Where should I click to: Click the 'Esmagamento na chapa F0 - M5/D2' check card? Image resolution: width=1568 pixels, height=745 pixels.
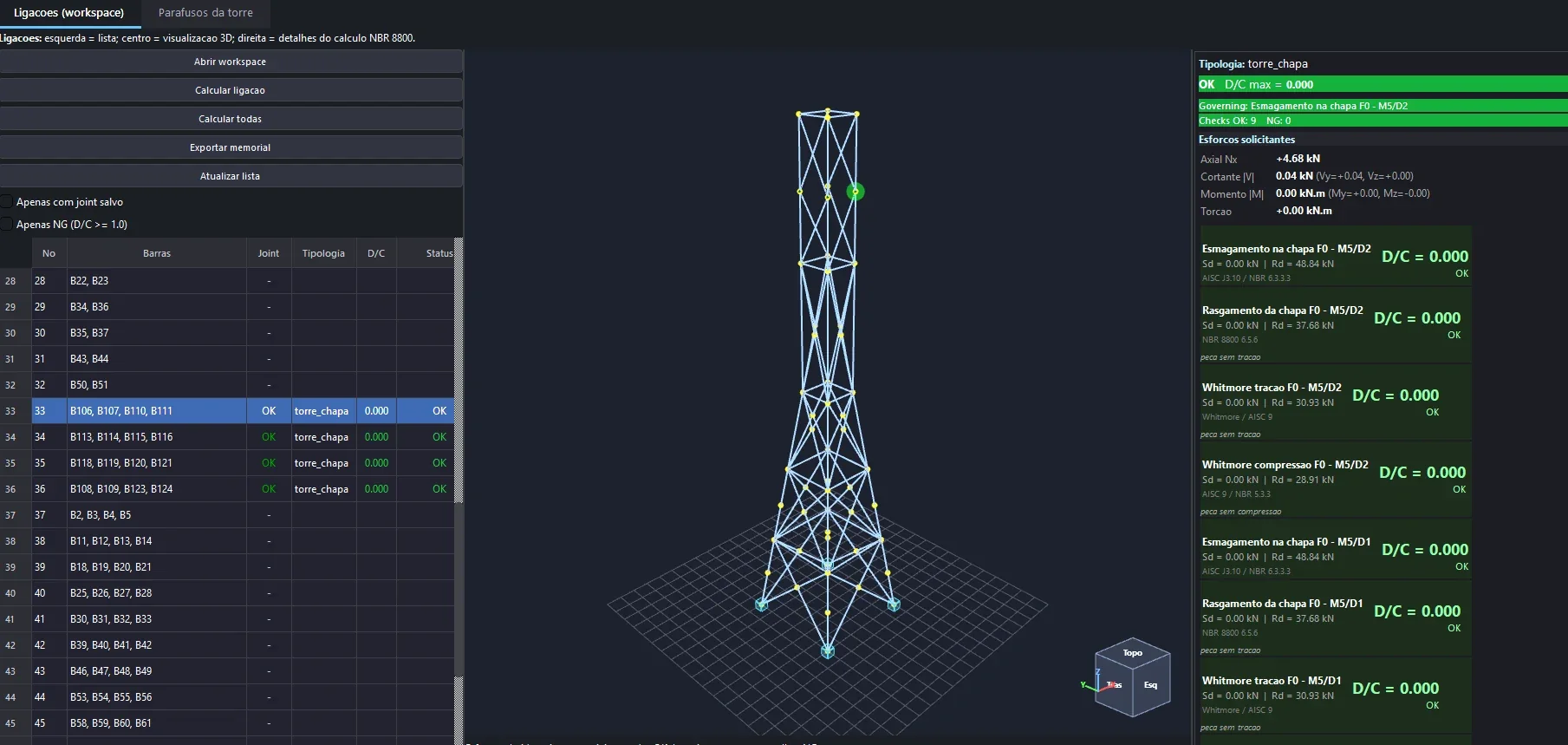point(1335,257)
